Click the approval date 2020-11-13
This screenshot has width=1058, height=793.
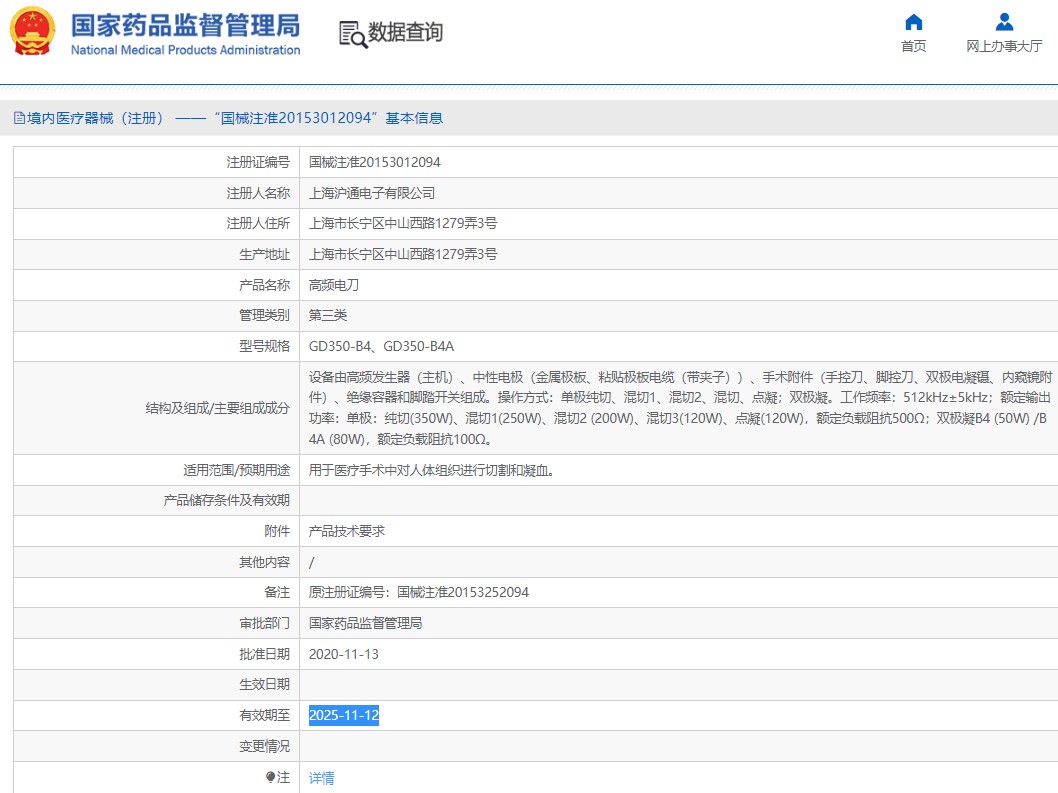(344, 654)
